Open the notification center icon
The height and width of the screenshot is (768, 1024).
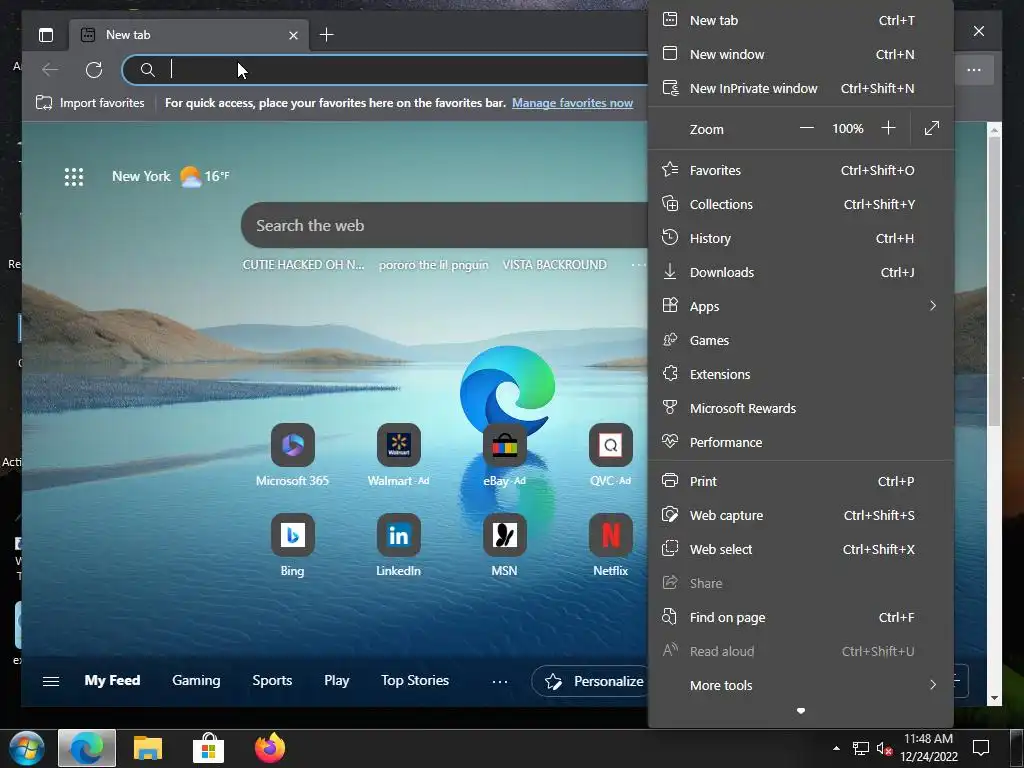point(981,748)
